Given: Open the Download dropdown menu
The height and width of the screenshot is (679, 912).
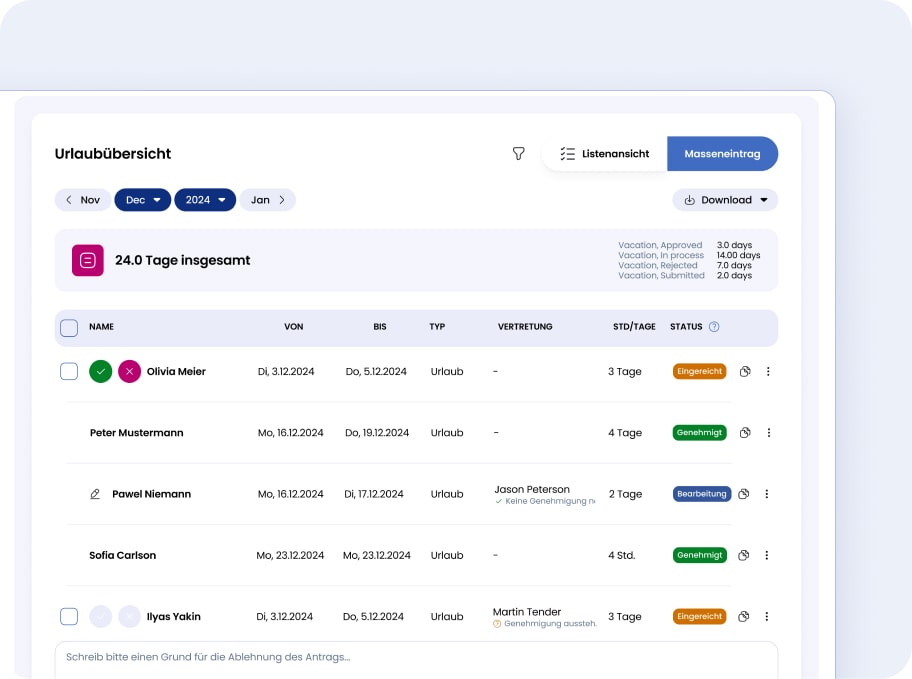Looking at the screenshot, I should point(725,200).
